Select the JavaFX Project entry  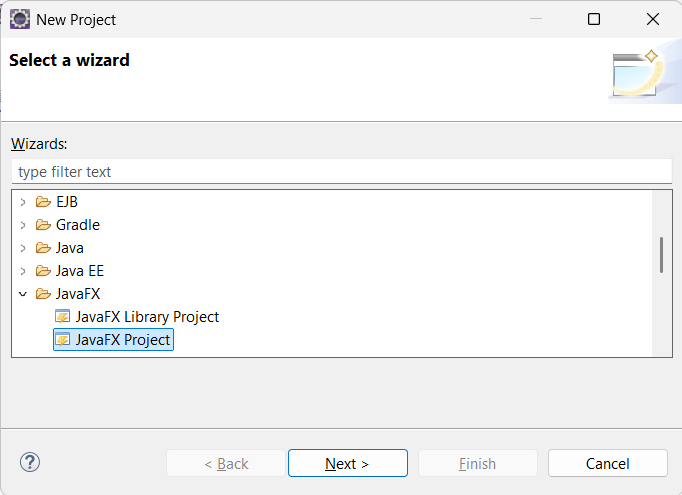point(123,340)
